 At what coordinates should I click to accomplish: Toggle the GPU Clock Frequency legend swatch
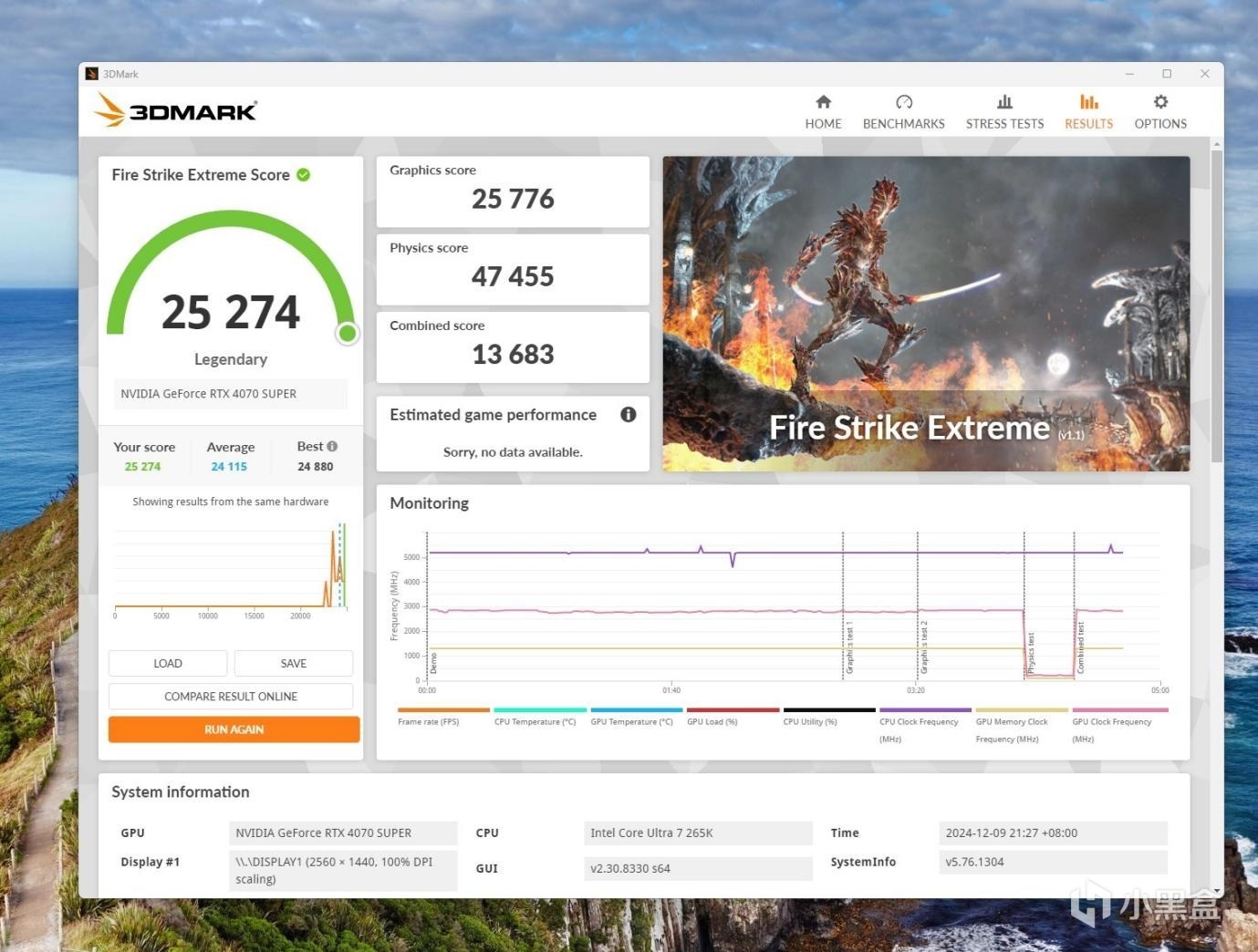[x=1120, y=709]
